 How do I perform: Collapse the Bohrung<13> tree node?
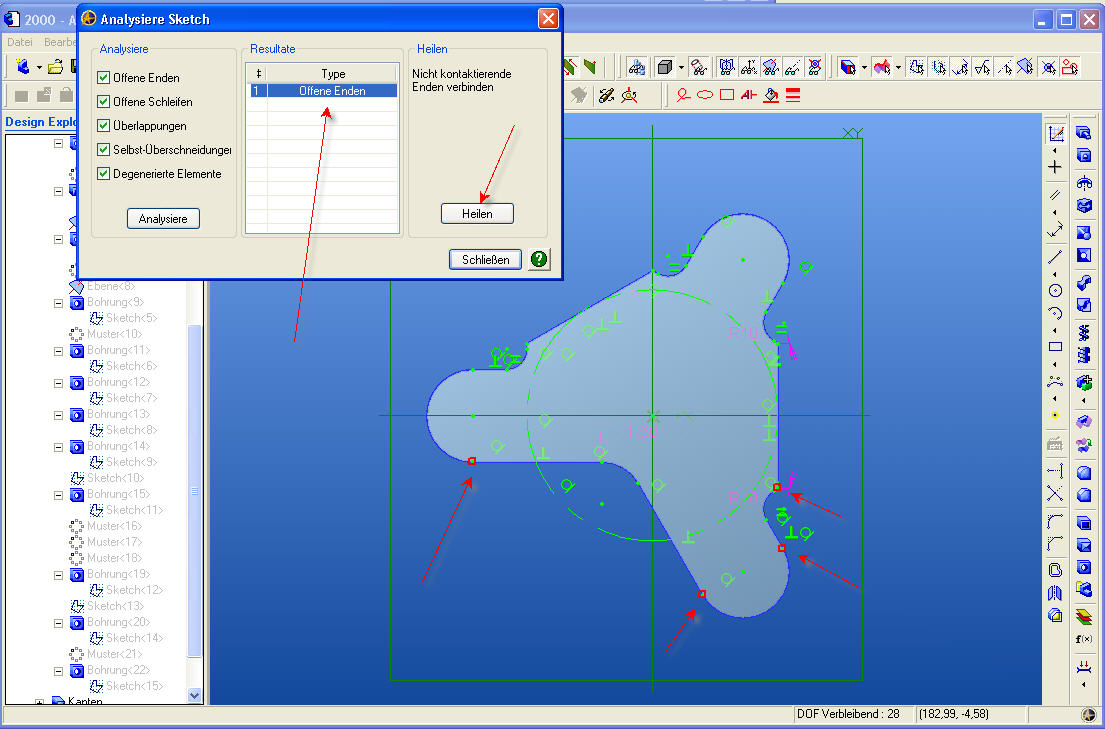click(58, 415)
